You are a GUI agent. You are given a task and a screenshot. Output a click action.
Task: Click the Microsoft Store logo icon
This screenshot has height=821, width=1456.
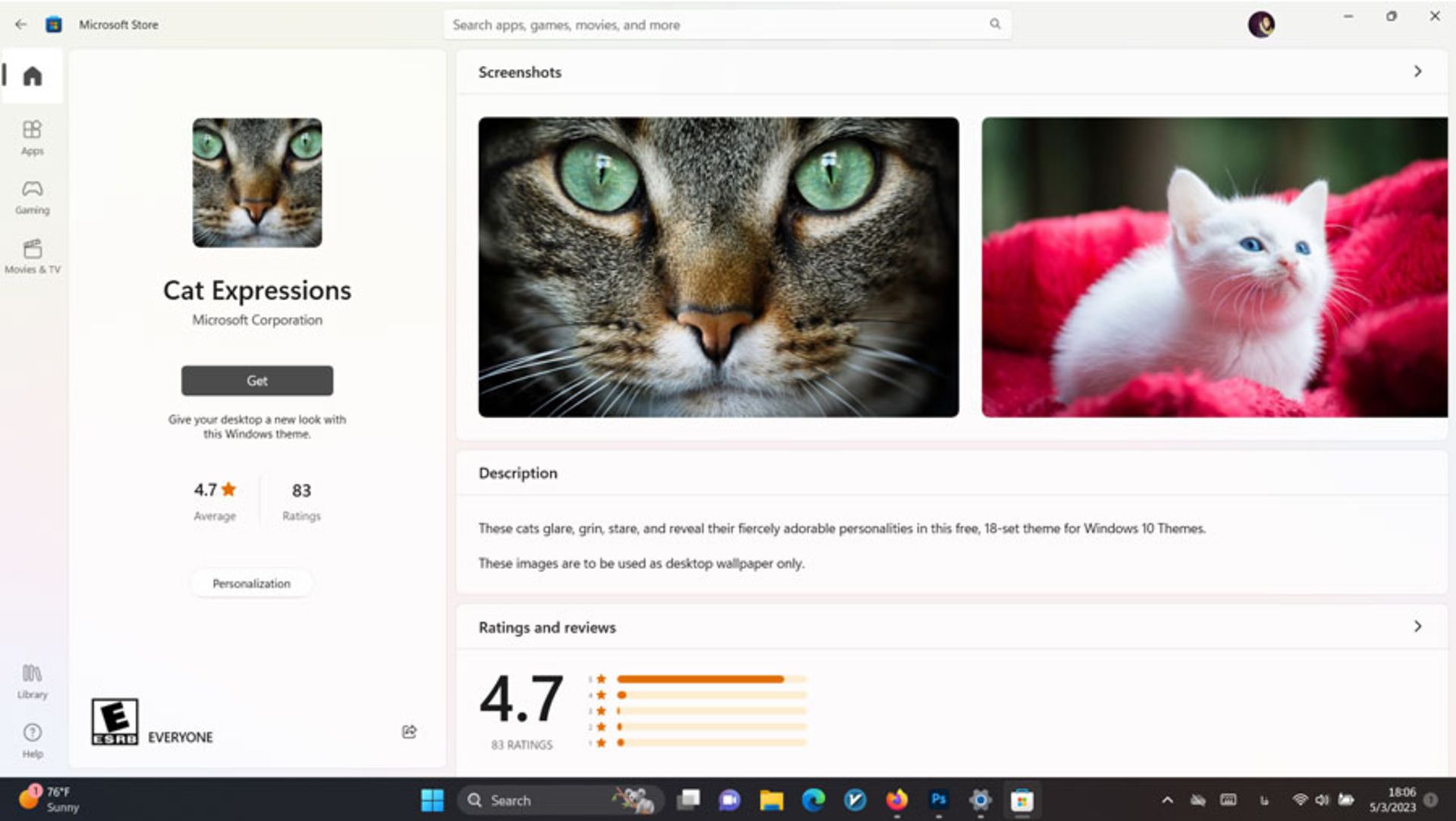coord(54,24)
